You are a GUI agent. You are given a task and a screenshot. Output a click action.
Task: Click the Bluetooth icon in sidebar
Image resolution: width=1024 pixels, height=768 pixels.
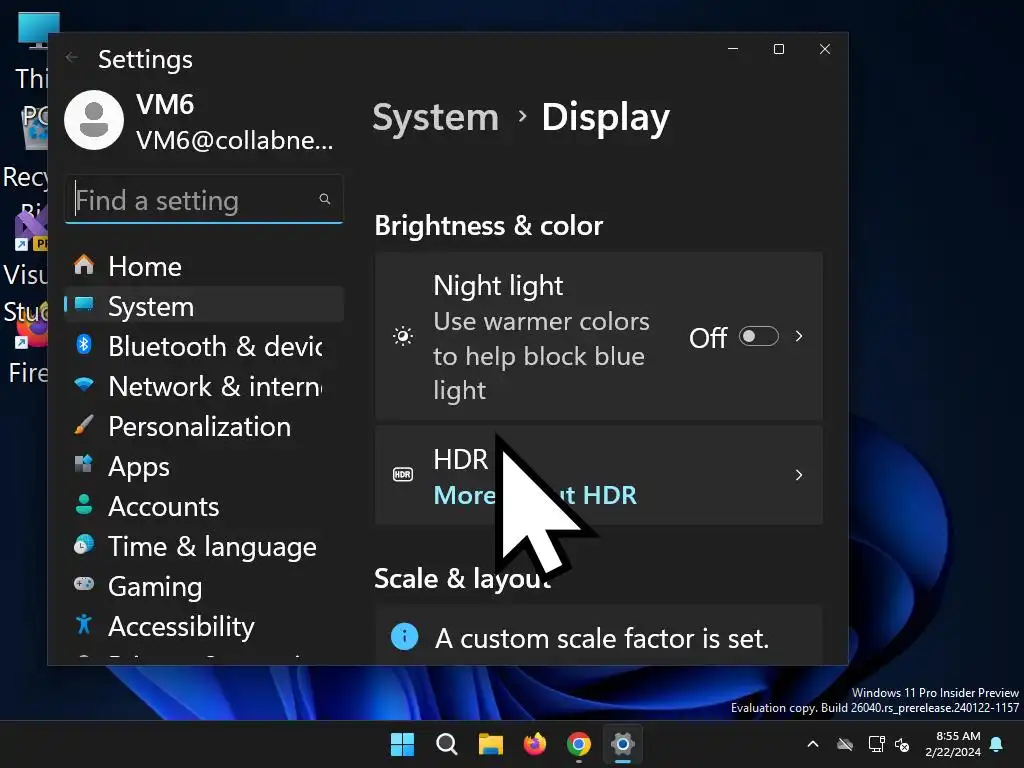coord(84,344)
